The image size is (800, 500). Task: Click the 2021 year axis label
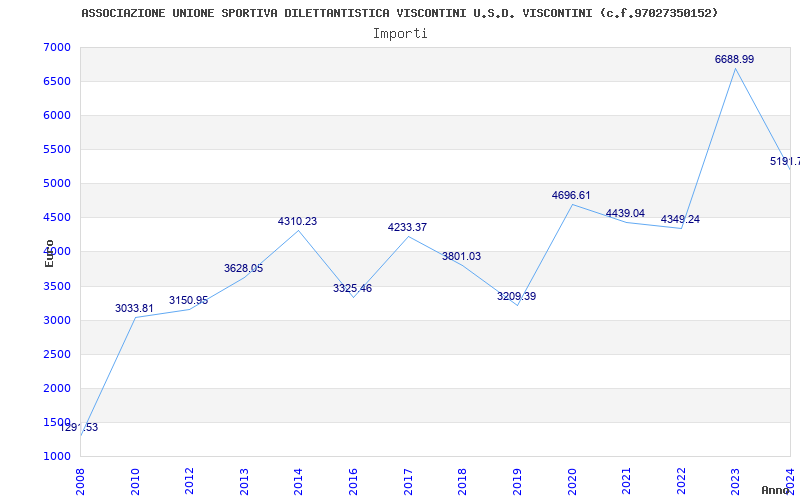click(x=626, y=481)
